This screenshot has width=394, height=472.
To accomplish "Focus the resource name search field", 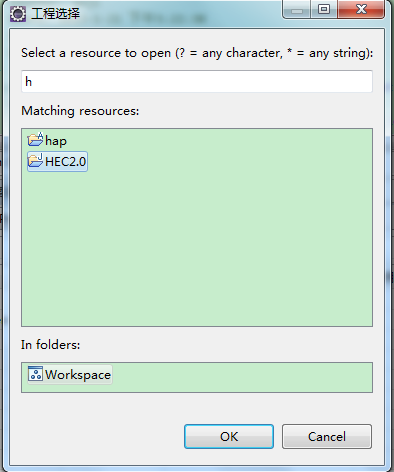I will (197, 81).
